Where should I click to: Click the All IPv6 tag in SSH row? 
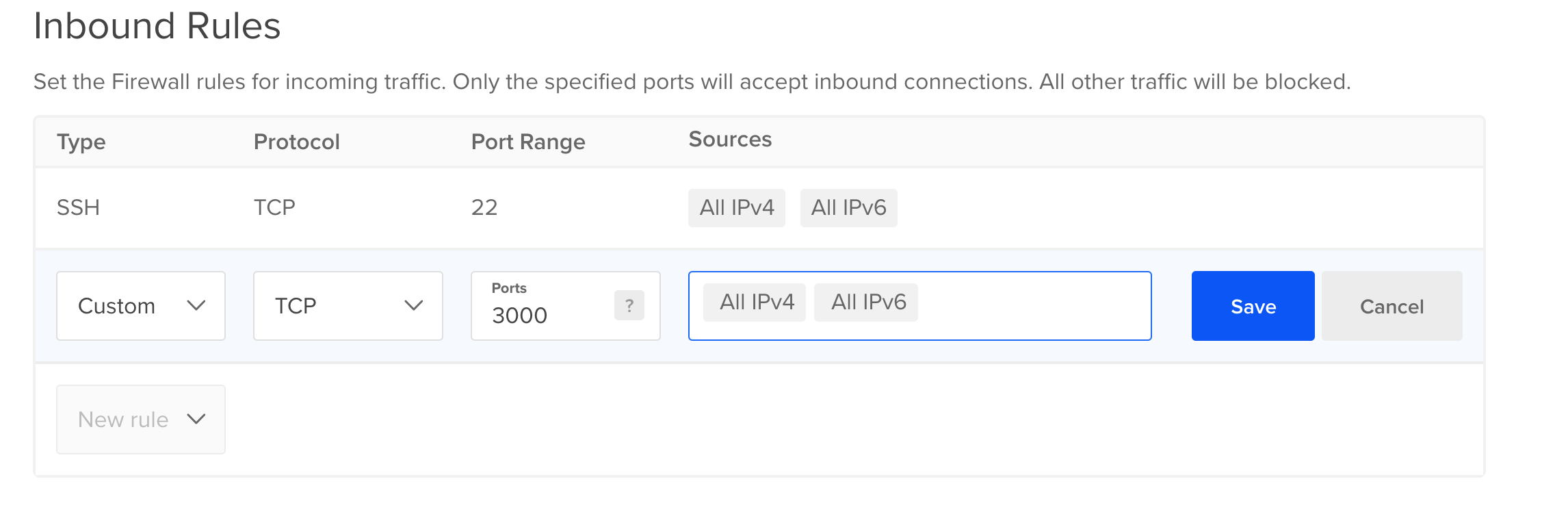pos(849,208)
